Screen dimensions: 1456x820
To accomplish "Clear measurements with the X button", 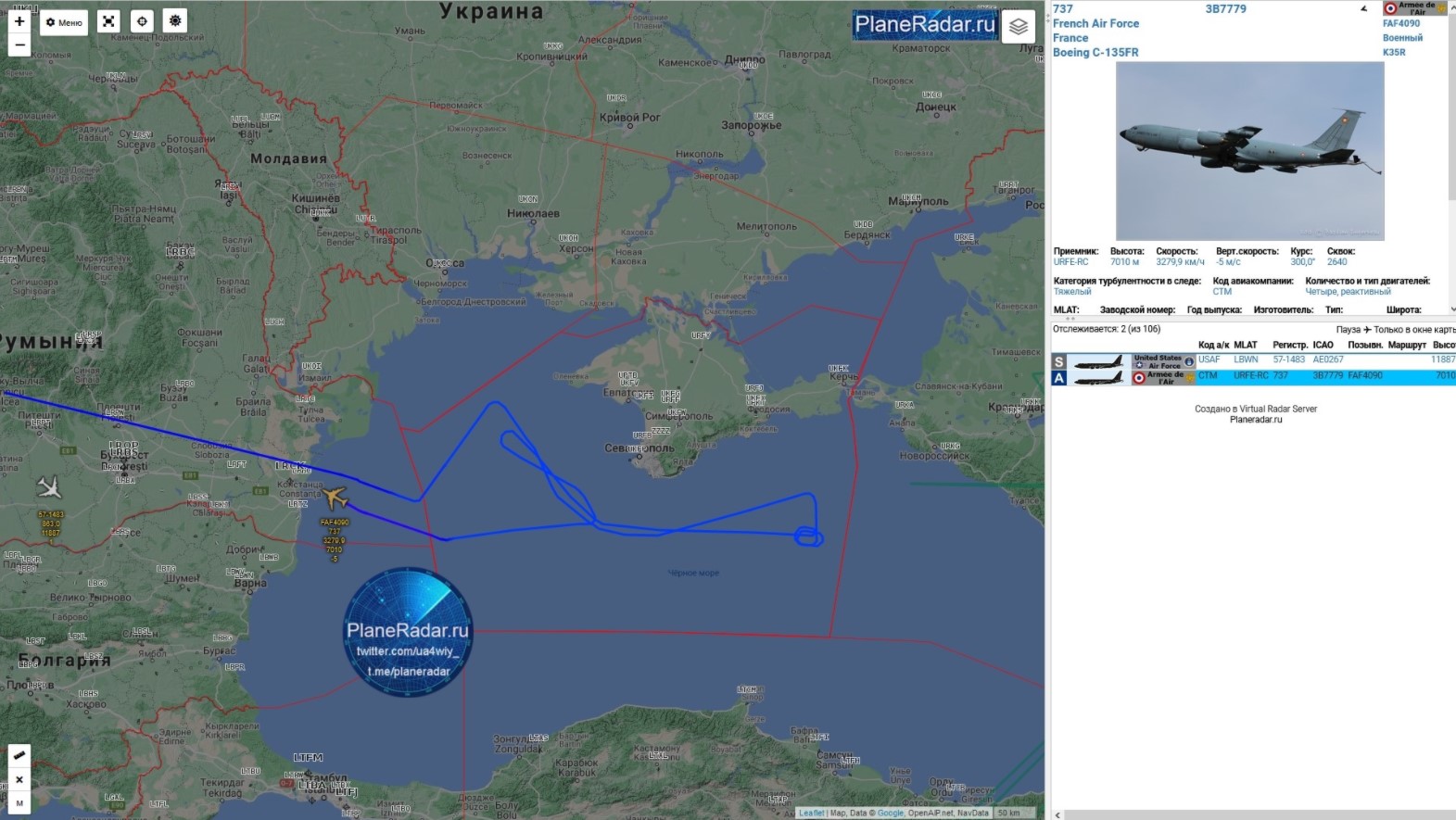I will (x=19, y=779).
